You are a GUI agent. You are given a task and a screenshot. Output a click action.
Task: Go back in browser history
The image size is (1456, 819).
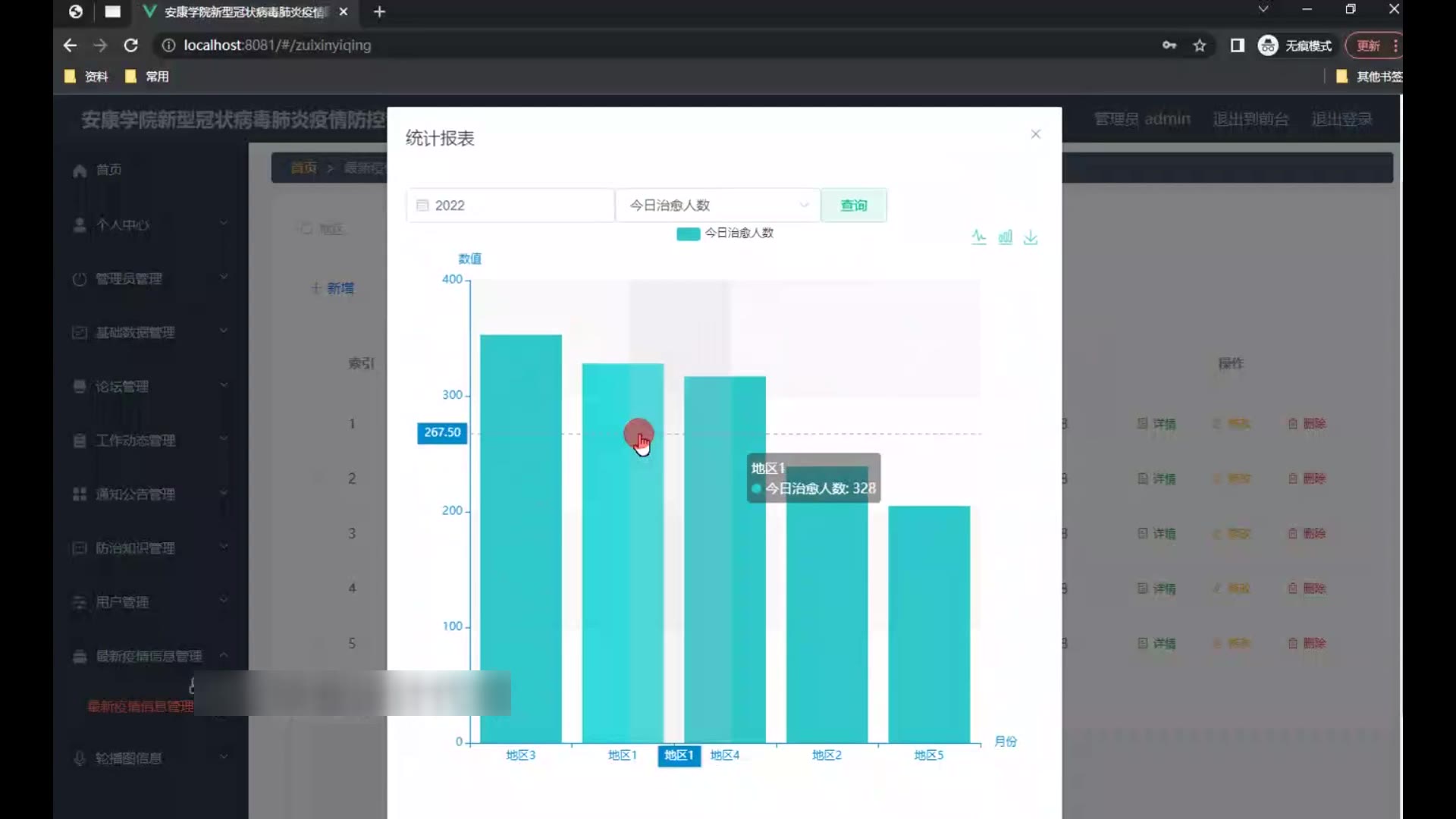(70, 45)
